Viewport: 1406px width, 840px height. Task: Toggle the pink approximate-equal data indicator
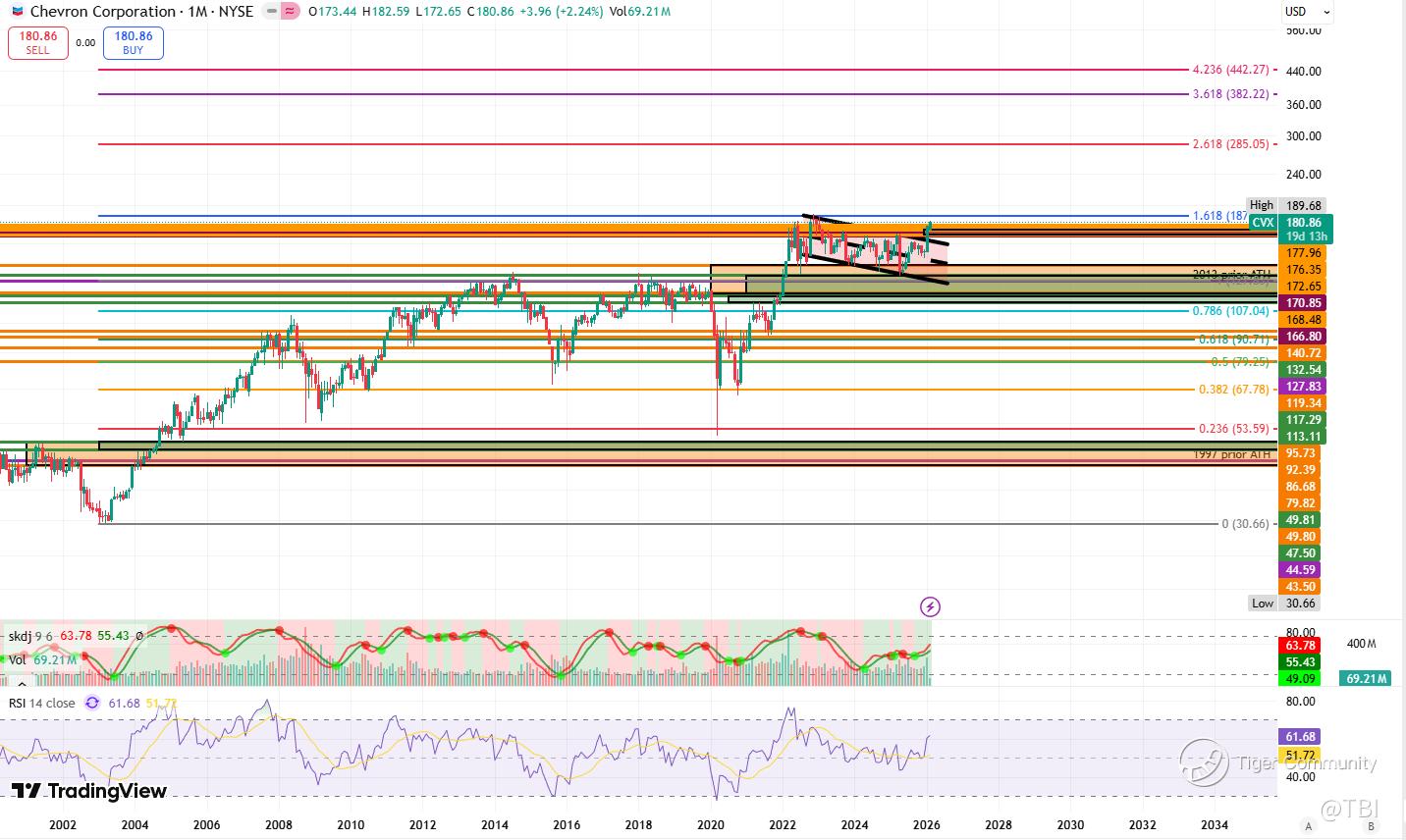point(291,12)
